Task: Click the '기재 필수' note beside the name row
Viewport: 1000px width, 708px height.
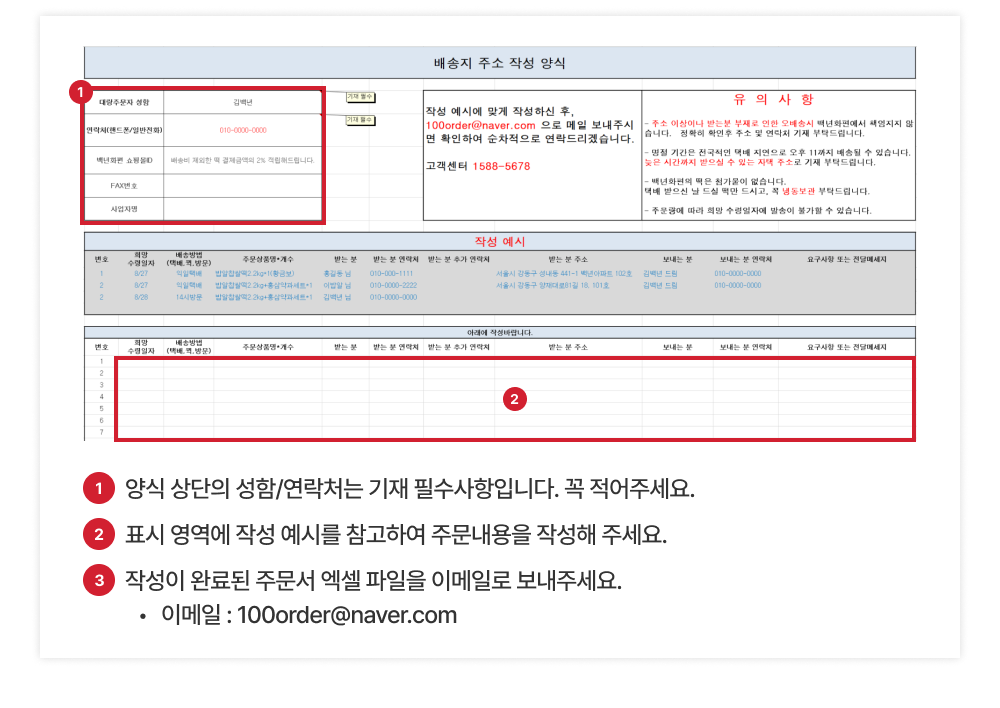Action: pyautogui.click(x=360, y=97)
